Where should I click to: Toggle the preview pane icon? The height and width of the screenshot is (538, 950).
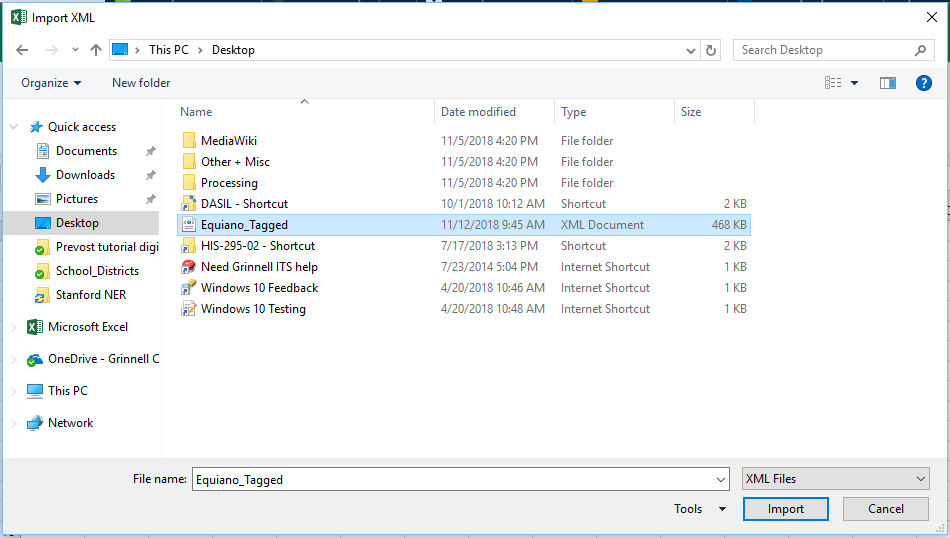[887, 83]
